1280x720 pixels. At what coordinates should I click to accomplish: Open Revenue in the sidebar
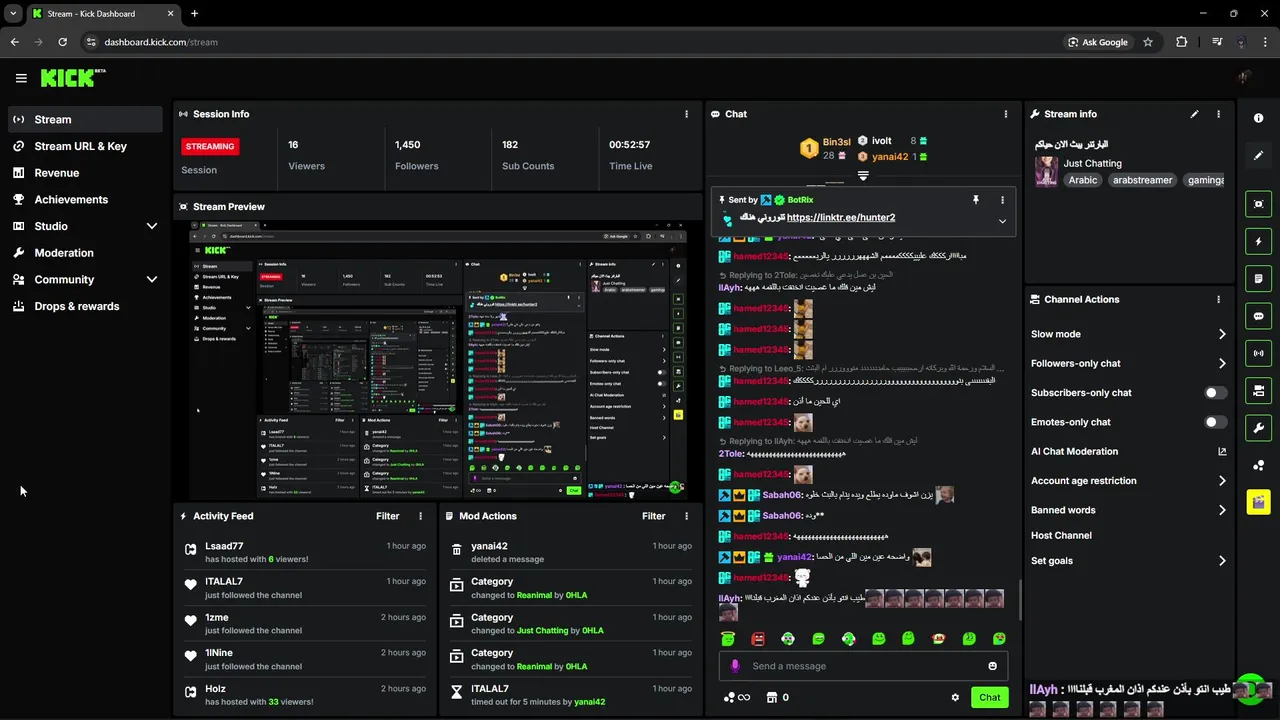tap(84, 173)
